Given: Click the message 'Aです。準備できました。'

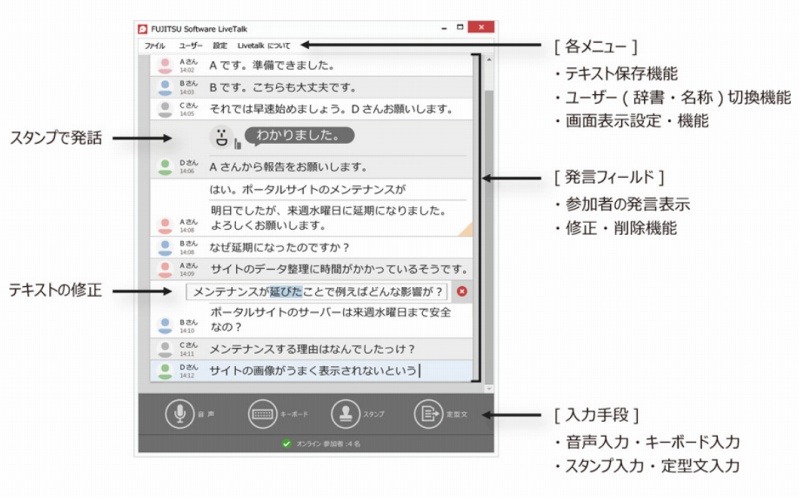Looking at the screenshot, I should 272,65.
